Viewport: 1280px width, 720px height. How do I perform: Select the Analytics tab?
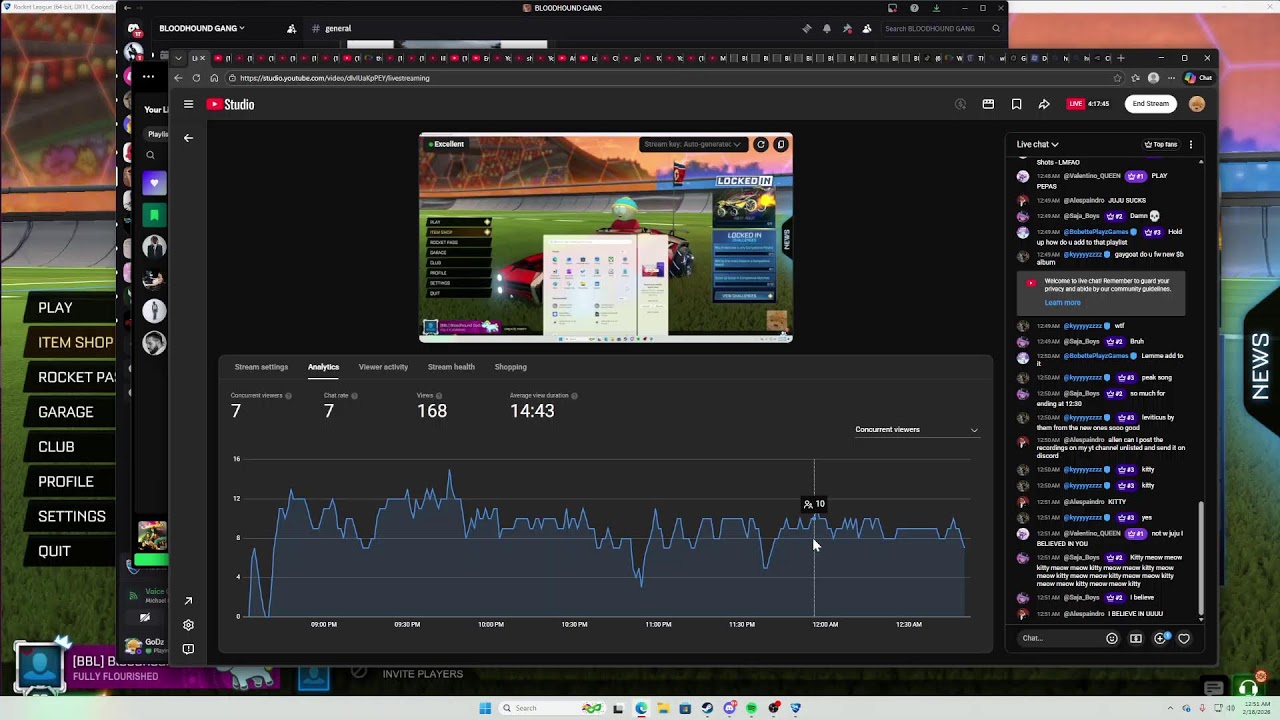323,367
